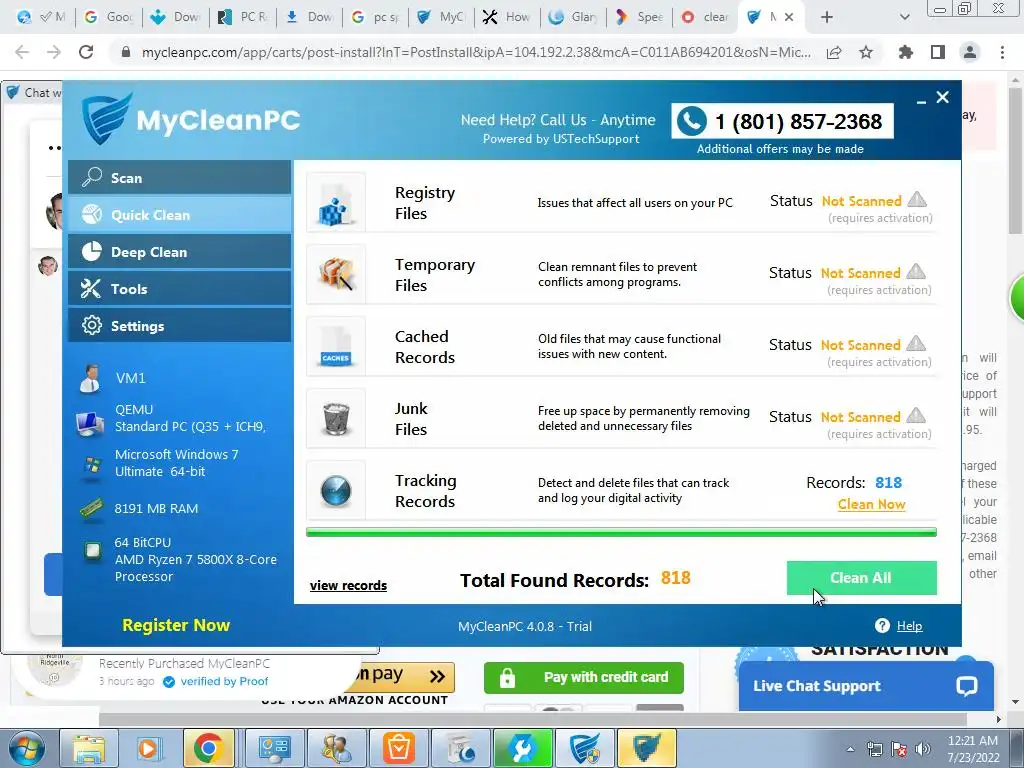Click the Cached Records icon

[x=336, y=346]
